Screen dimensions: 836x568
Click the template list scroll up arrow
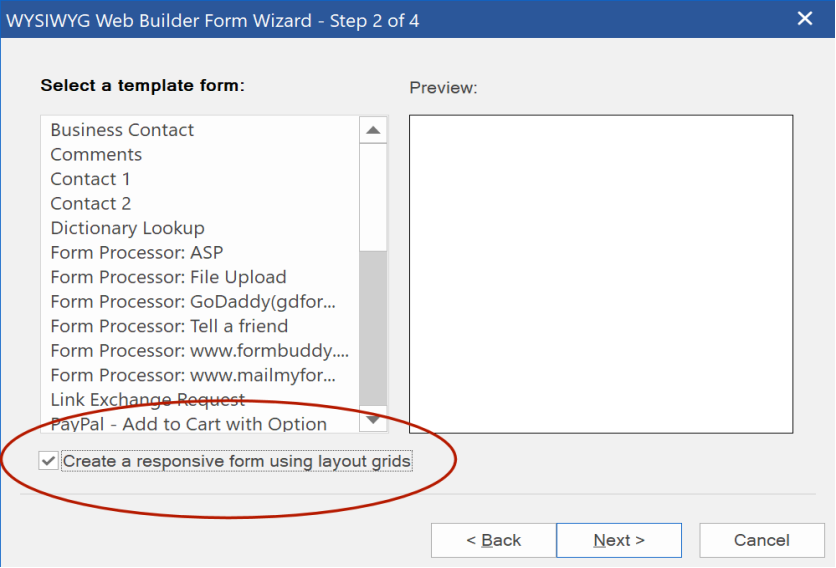[373, 130]
